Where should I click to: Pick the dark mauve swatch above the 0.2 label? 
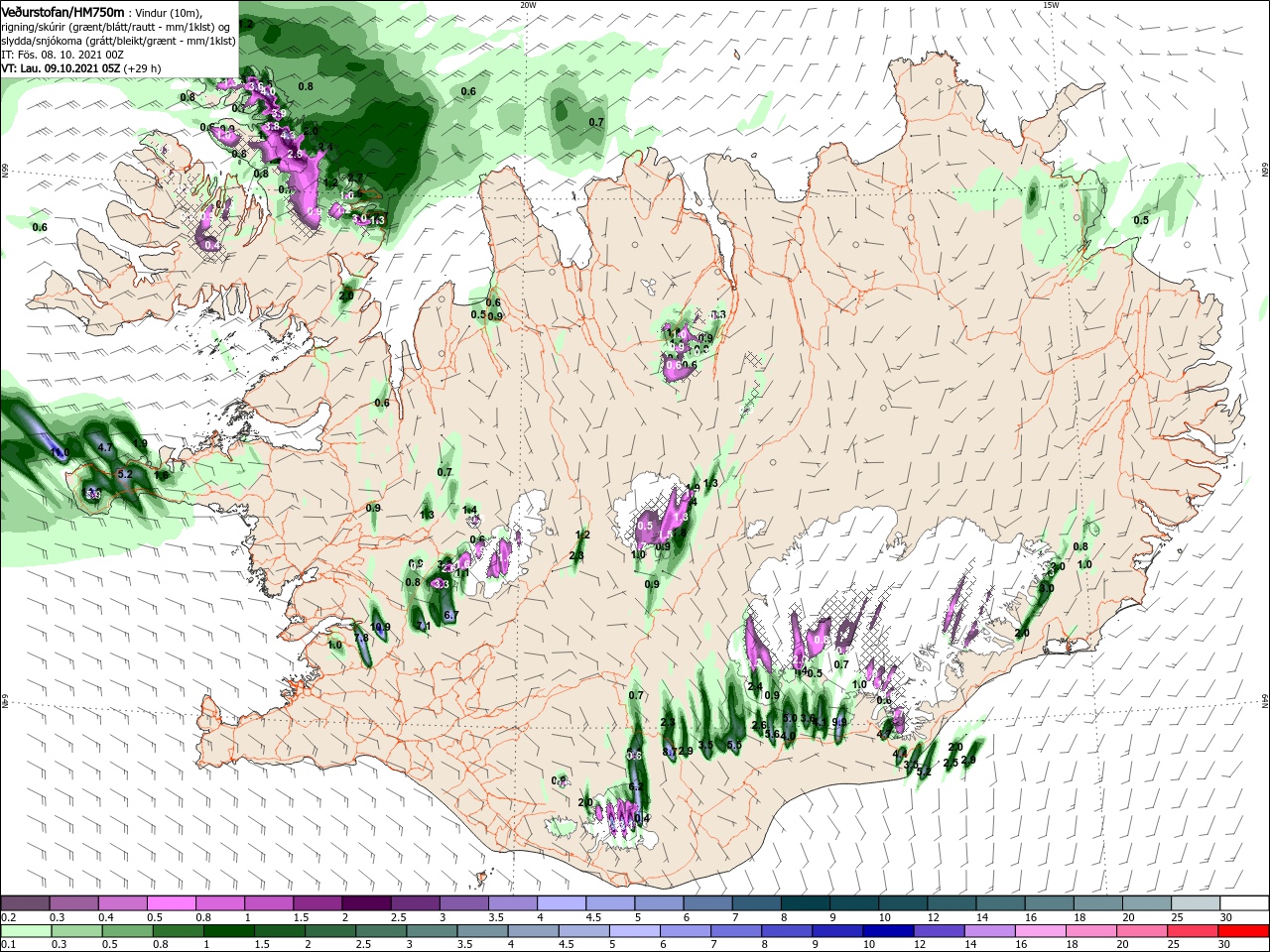26,903
